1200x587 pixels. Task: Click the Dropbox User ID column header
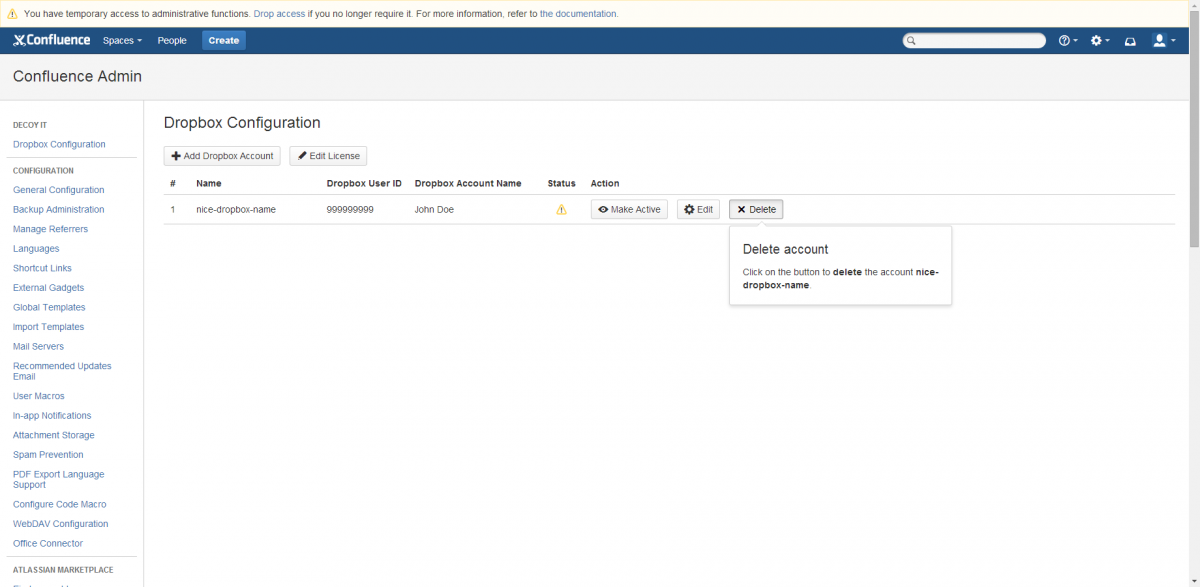click(x=364, y=184)
